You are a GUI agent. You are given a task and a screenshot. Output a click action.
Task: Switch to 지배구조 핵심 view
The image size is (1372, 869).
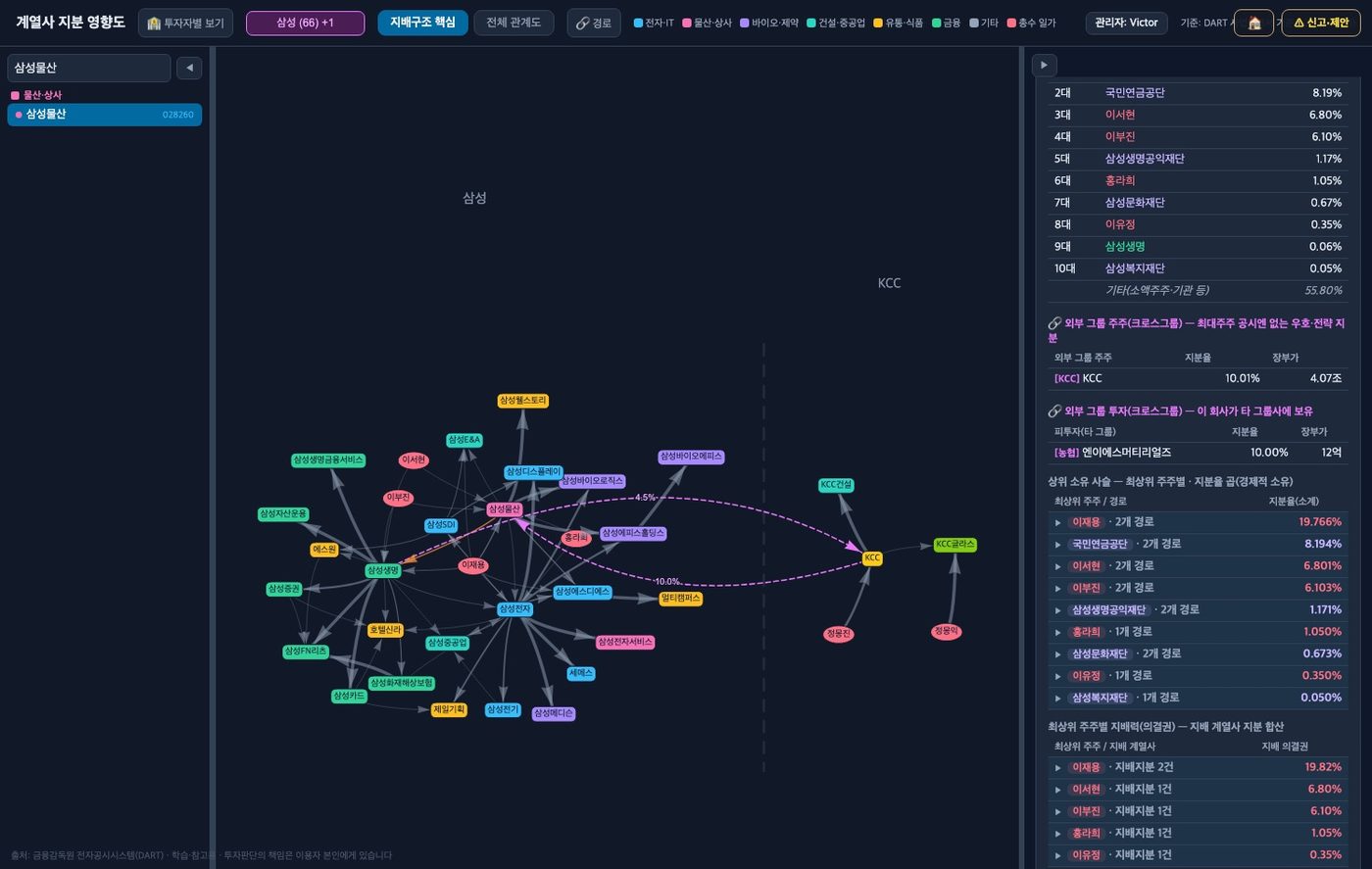422,23
